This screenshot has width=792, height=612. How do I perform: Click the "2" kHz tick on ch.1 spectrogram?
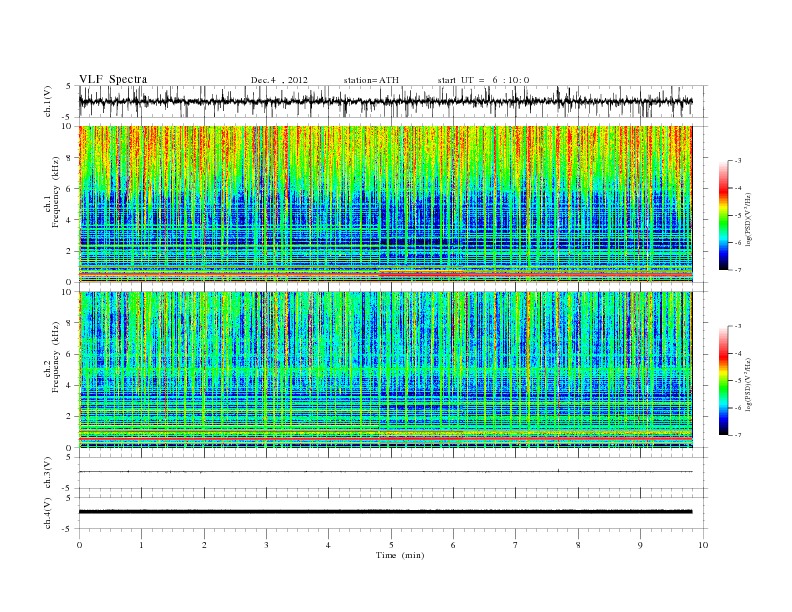71,251
